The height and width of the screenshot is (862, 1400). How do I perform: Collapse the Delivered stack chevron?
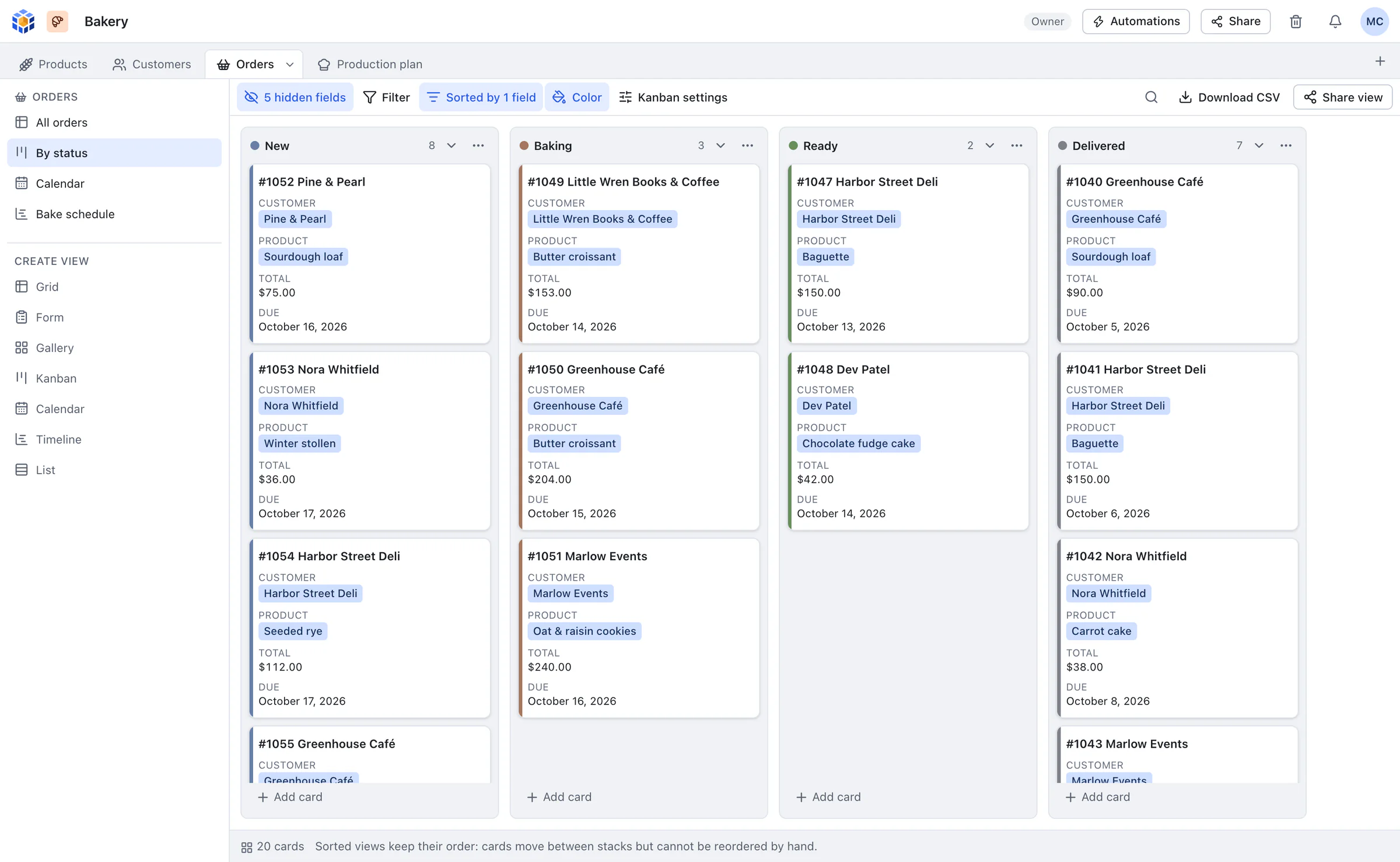[x=1259, y=145]
